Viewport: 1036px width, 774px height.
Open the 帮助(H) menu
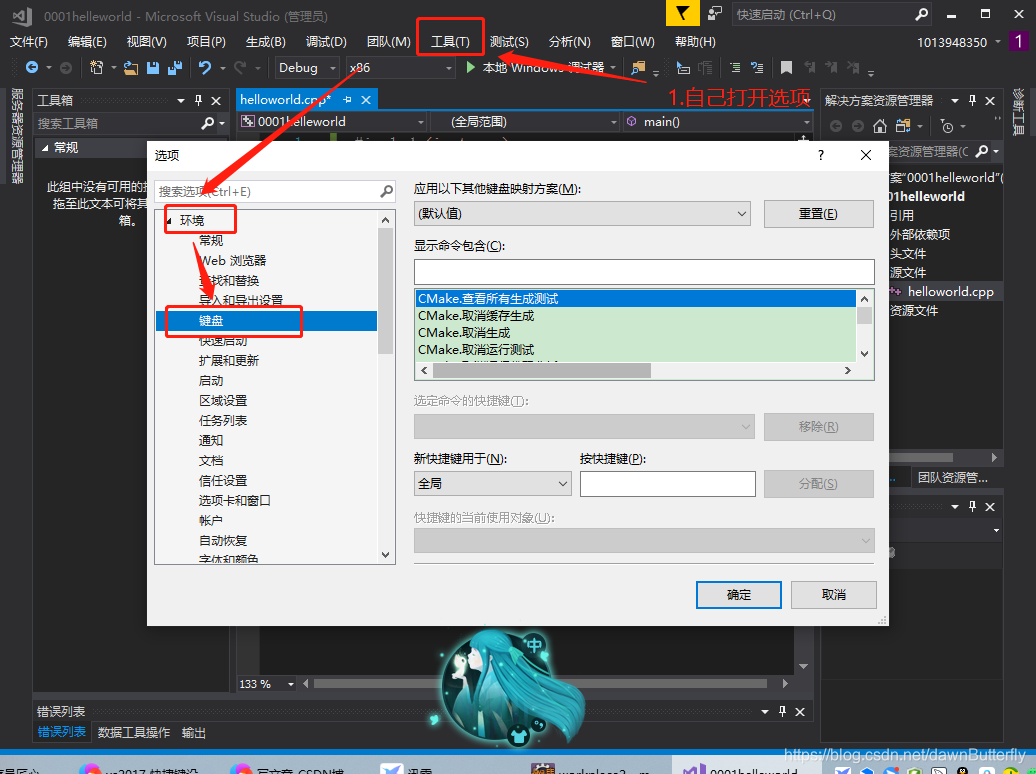[x=695, y=42]
